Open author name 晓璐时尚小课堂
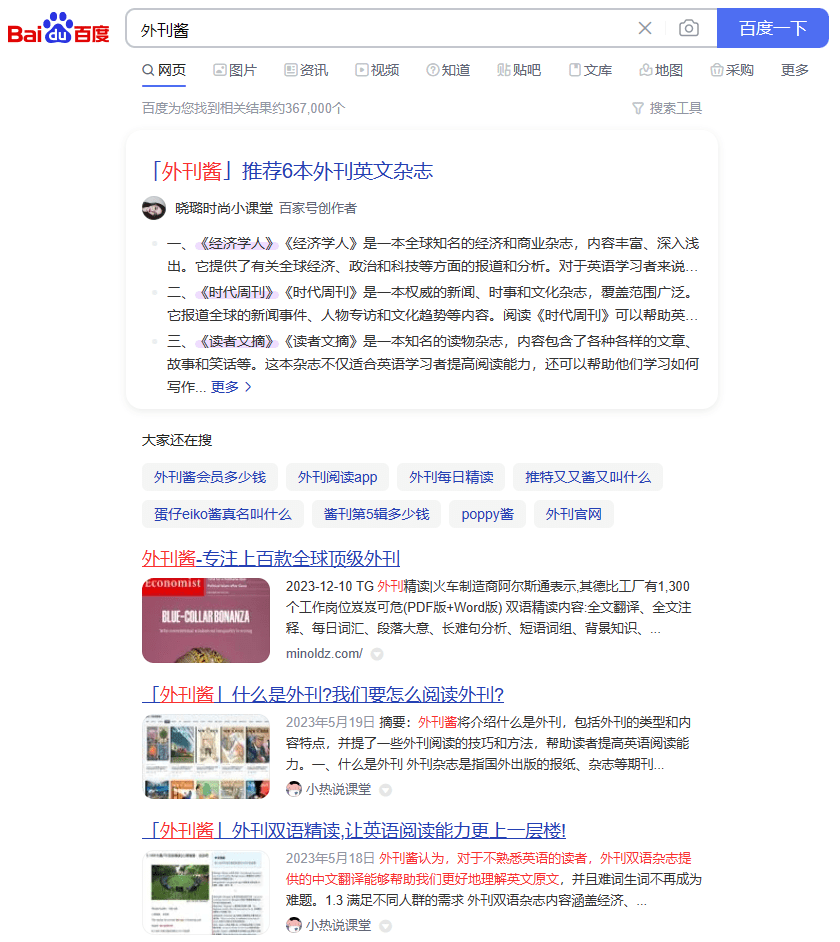The image size is (840, 942). tap(224, 208)
